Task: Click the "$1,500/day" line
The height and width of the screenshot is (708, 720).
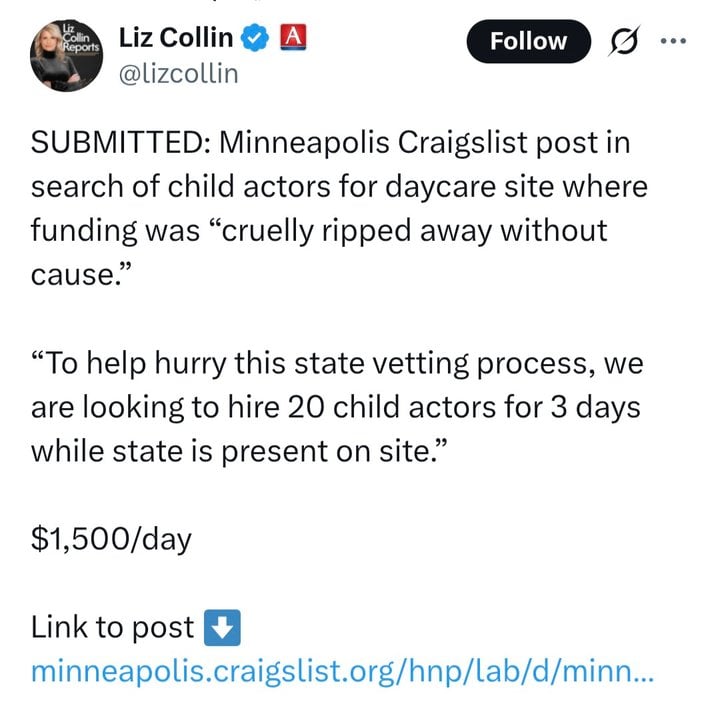Action: pos(111,540)
